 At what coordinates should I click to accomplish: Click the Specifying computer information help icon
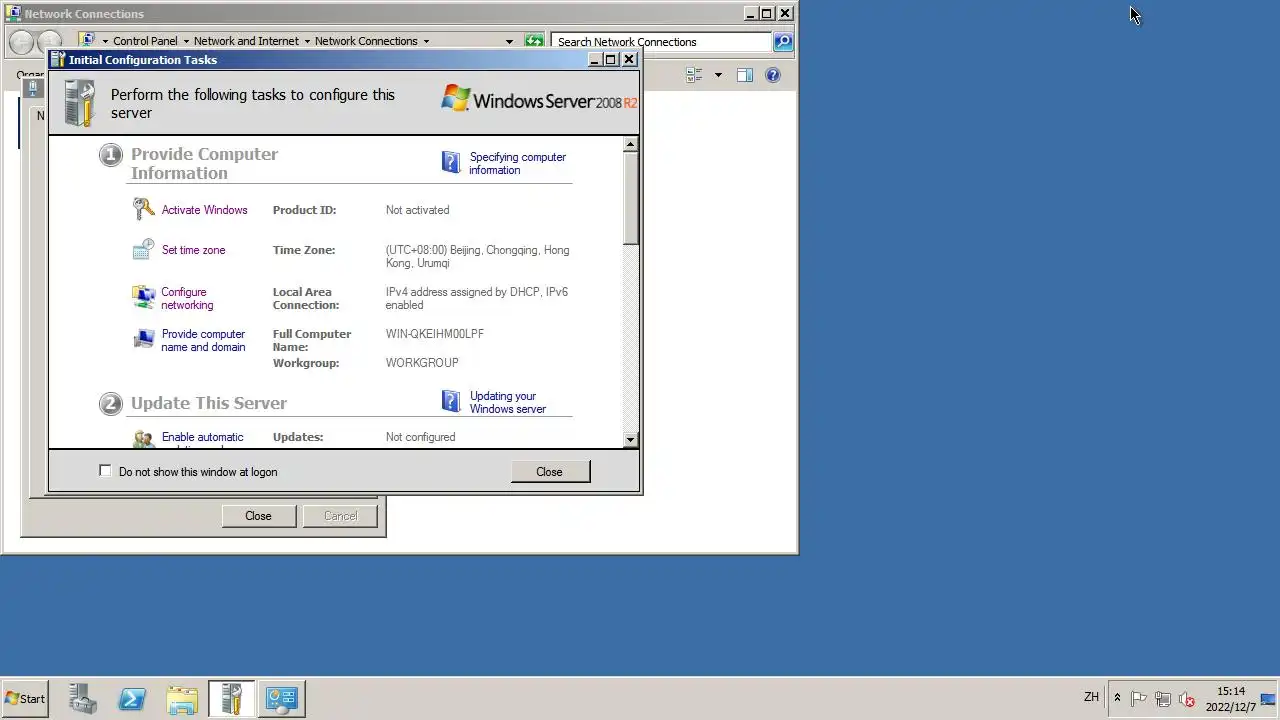pos(451,162)
